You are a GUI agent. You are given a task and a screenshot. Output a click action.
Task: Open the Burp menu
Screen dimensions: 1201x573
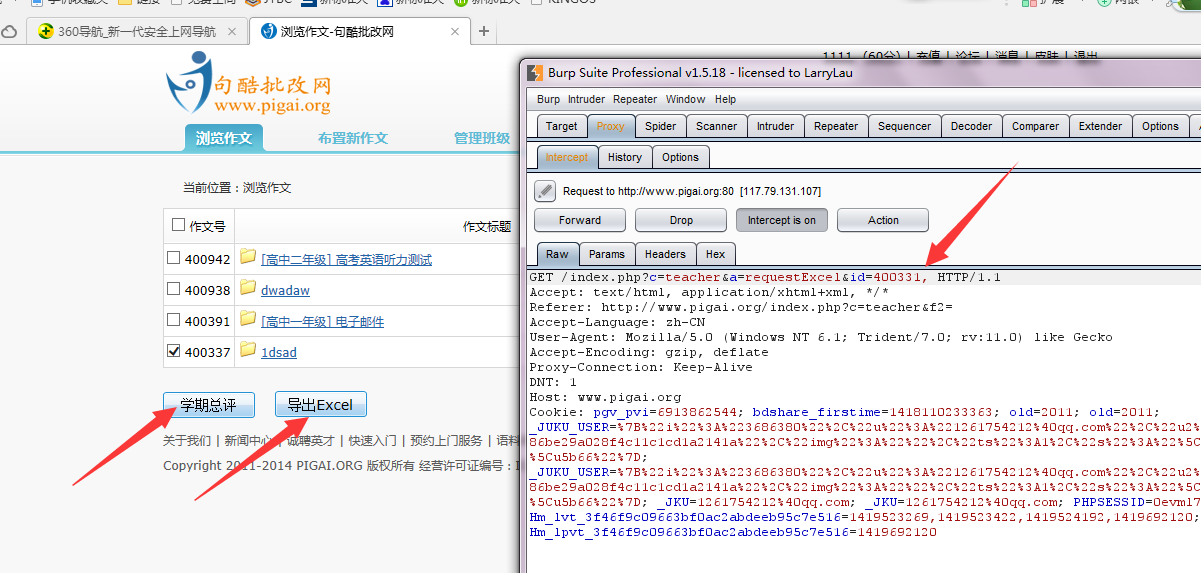[x=548, y=99]
